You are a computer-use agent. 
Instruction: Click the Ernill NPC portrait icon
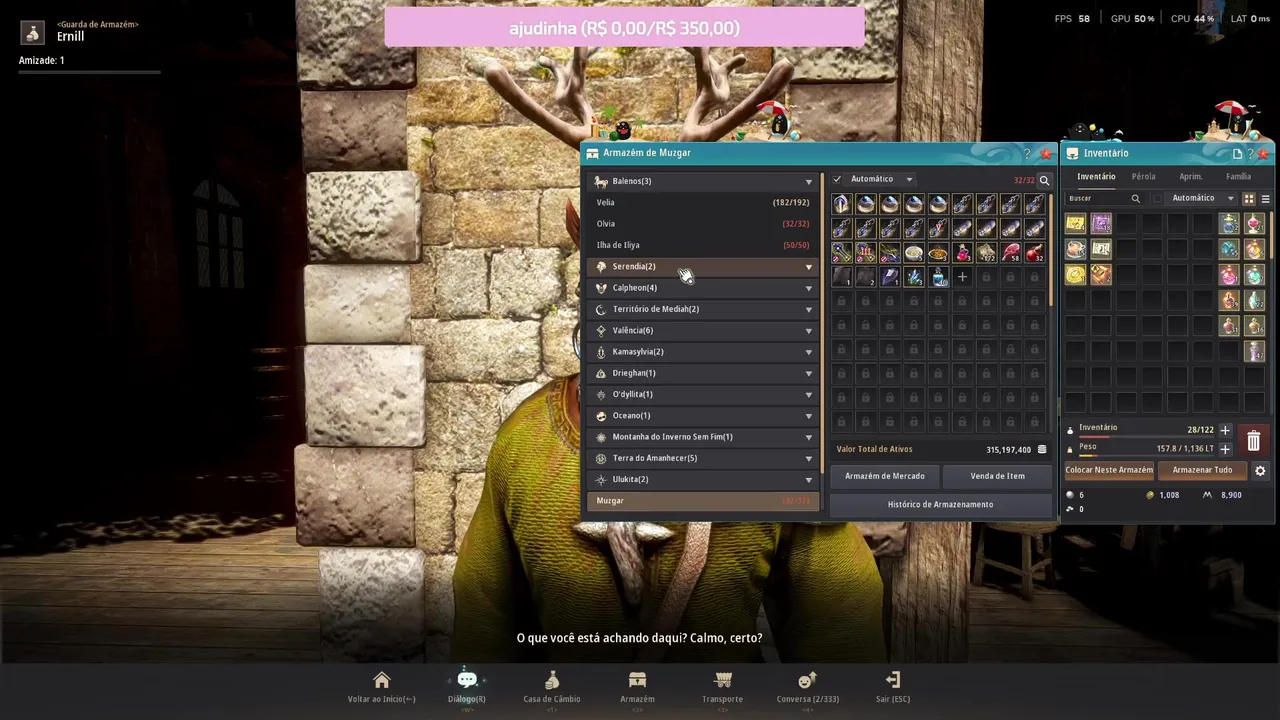point(33,33)
